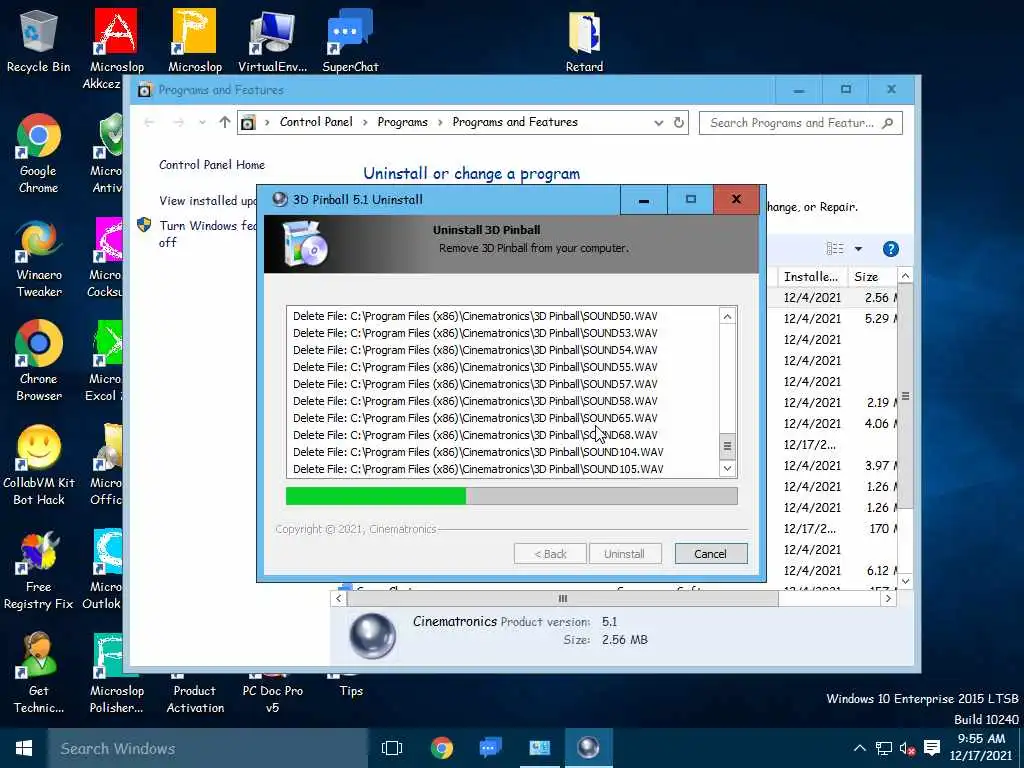1024x768 pixels.
Task: Select the SOUND105.WAV log line
Action: [x=477, y=469]
